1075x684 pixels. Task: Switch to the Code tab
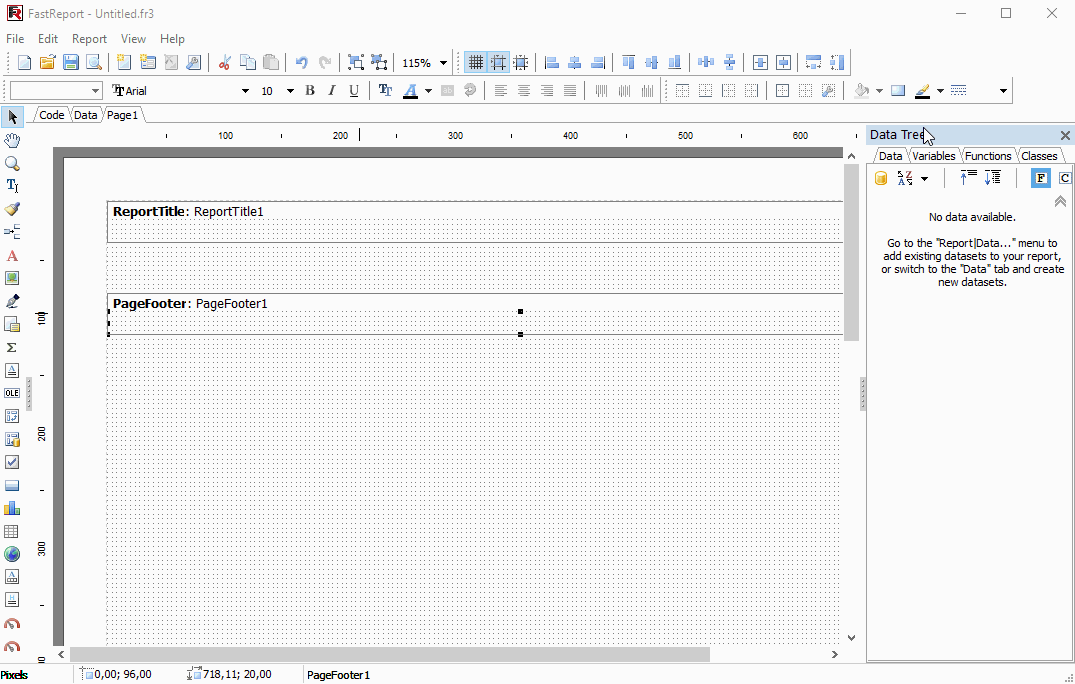(x=51, y=115)
